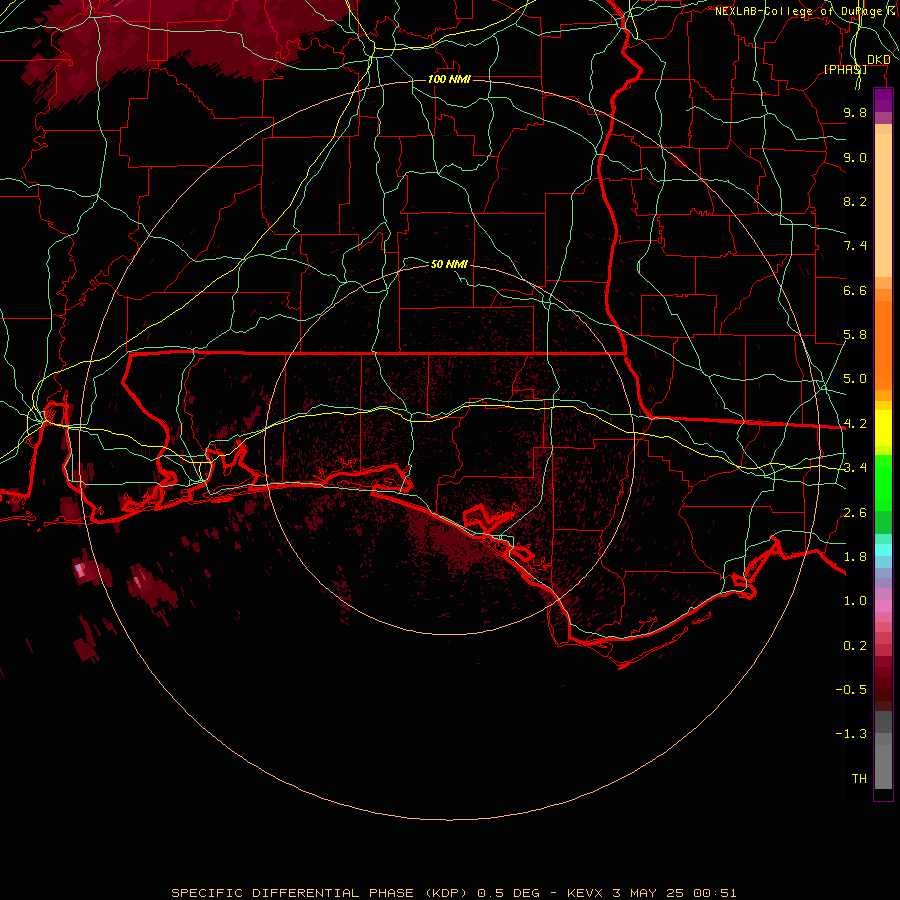
Task: Click the TH threshold label on the scale
Action: pos(859,779)
